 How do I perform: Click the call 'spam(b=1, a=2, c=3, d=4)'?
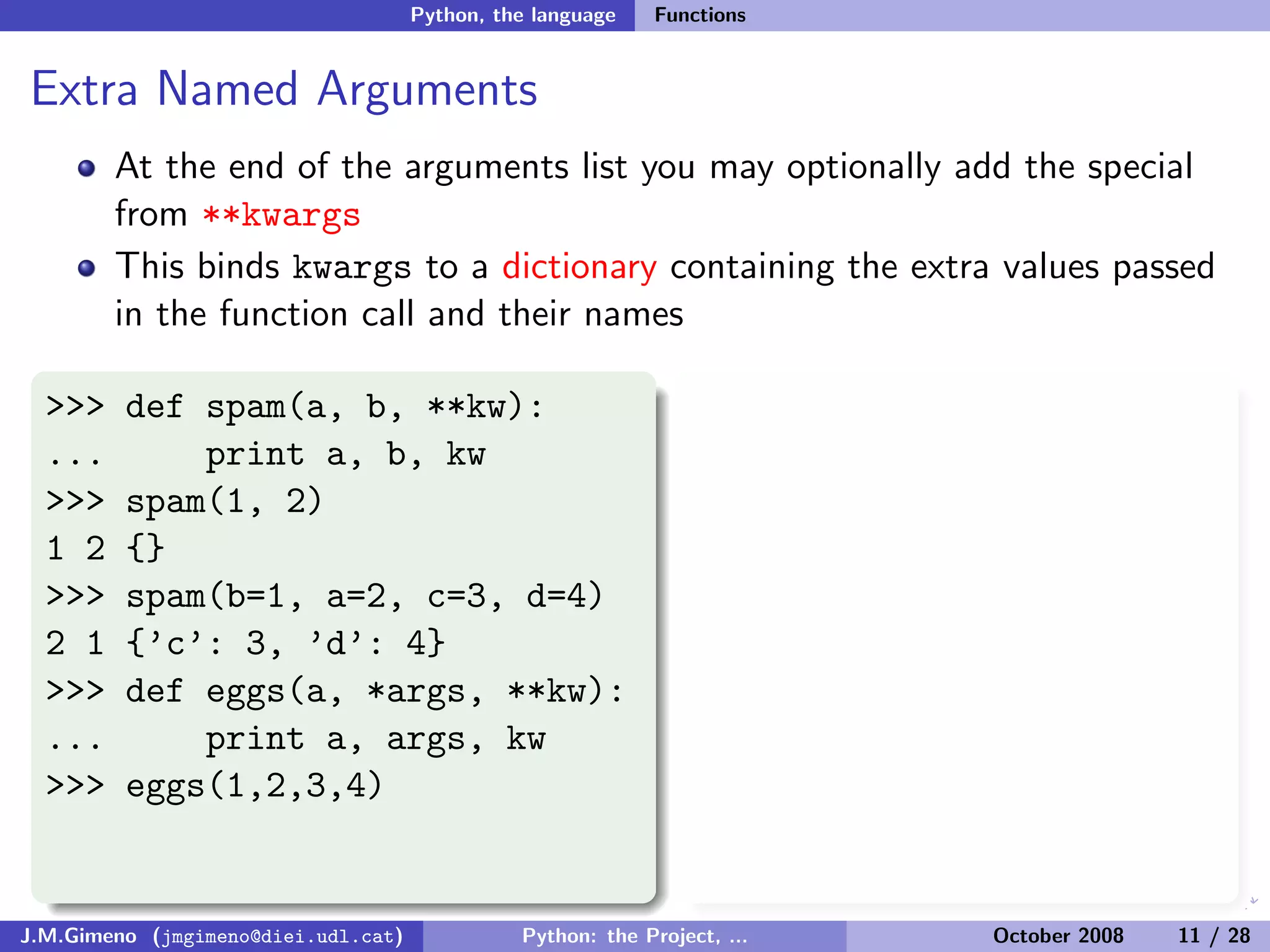[x=364, y=596]
